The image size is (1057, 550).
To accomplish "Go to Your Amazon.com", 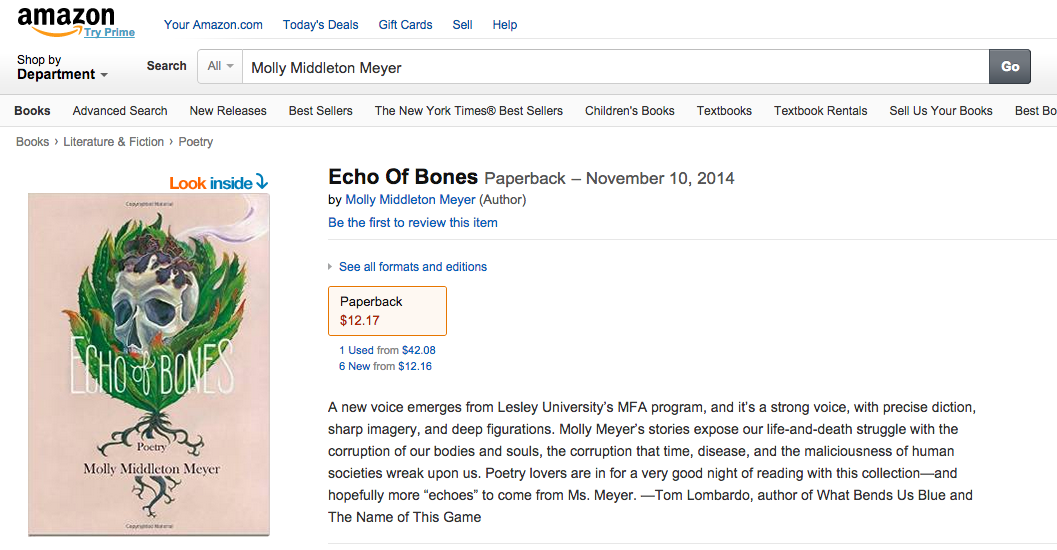I will pos(213,25).
